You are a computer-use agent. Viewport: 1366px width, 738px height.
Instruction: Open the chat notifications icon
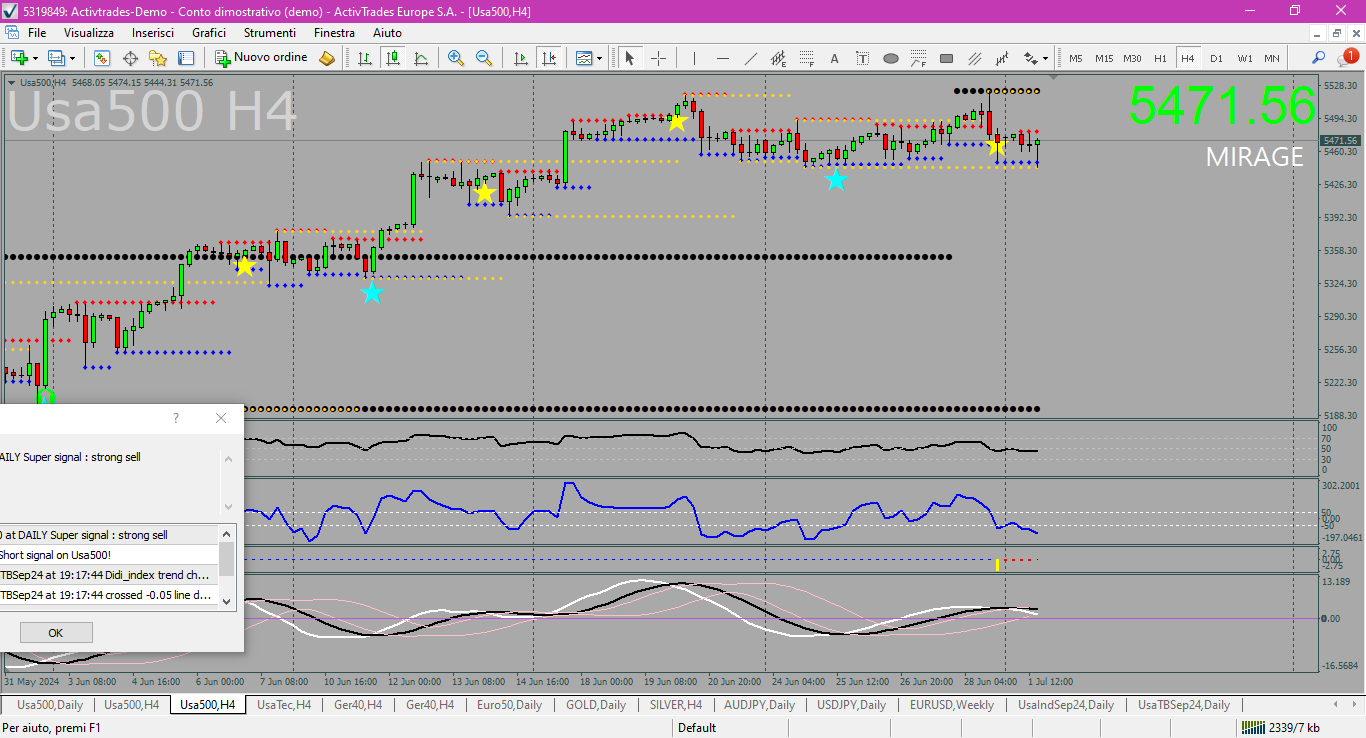click(x=1346, y=58)
